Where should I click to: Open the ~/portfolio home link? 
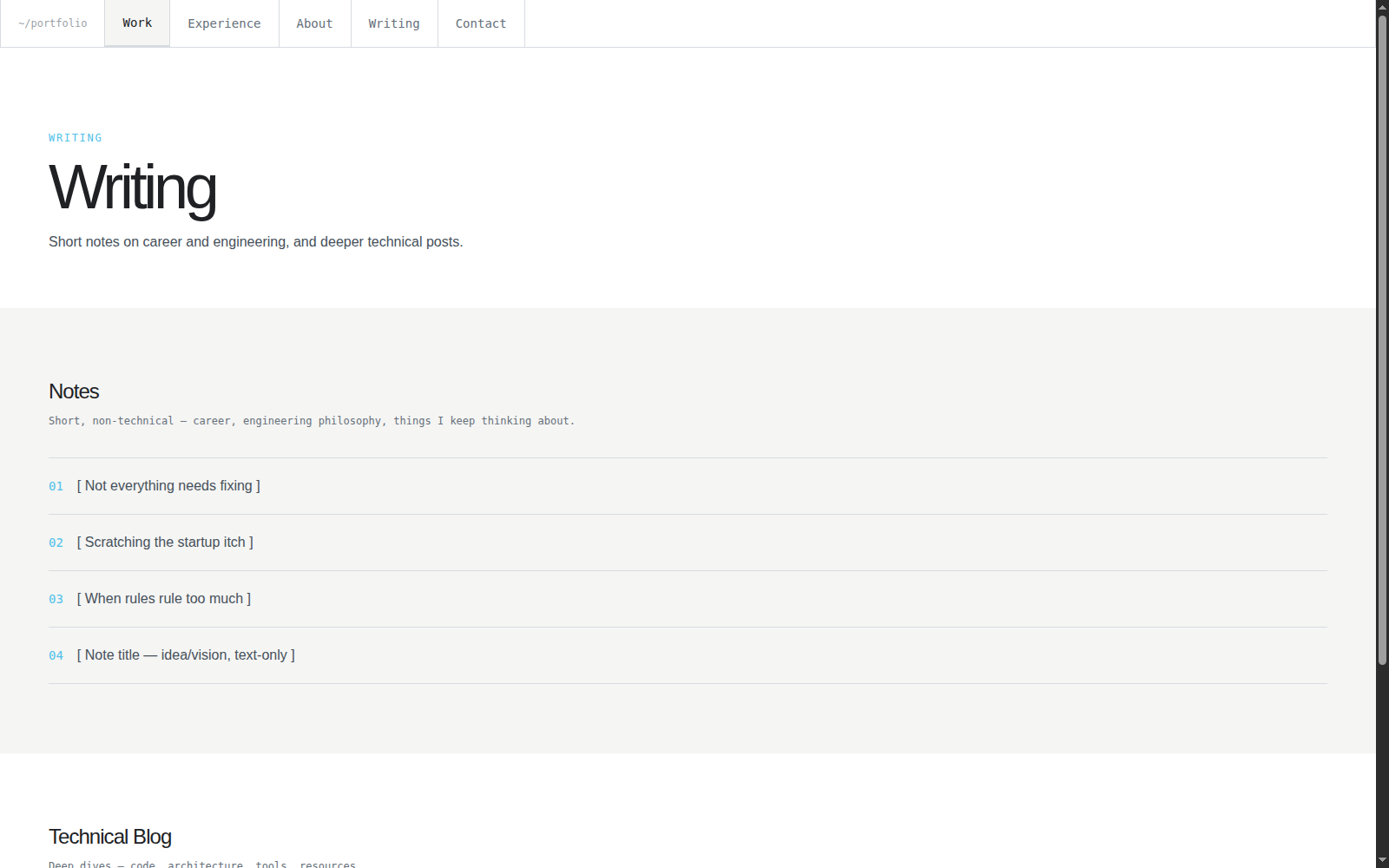53,23
